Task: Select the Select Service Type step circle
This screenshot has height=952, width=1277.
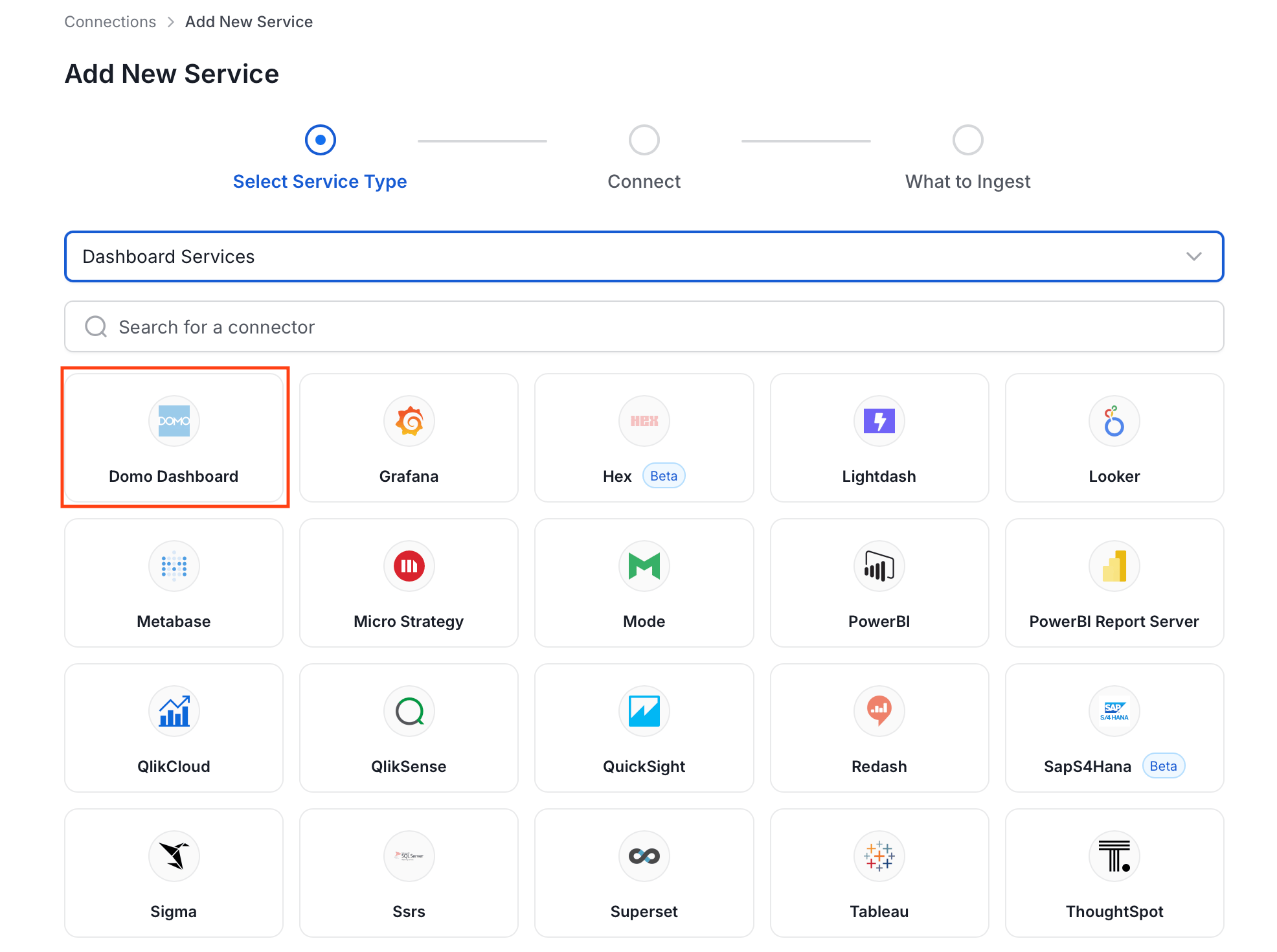Action: (x=320, y=140)
